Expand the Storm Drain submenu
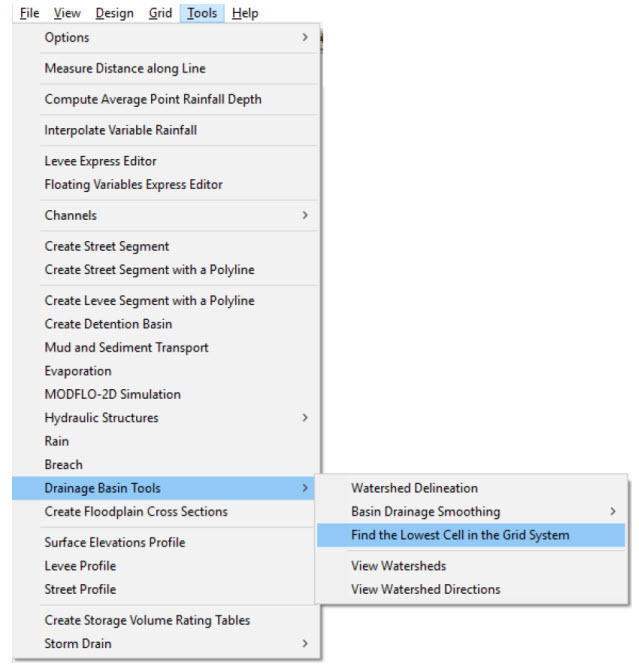639x664 pixels. (78, 644)
